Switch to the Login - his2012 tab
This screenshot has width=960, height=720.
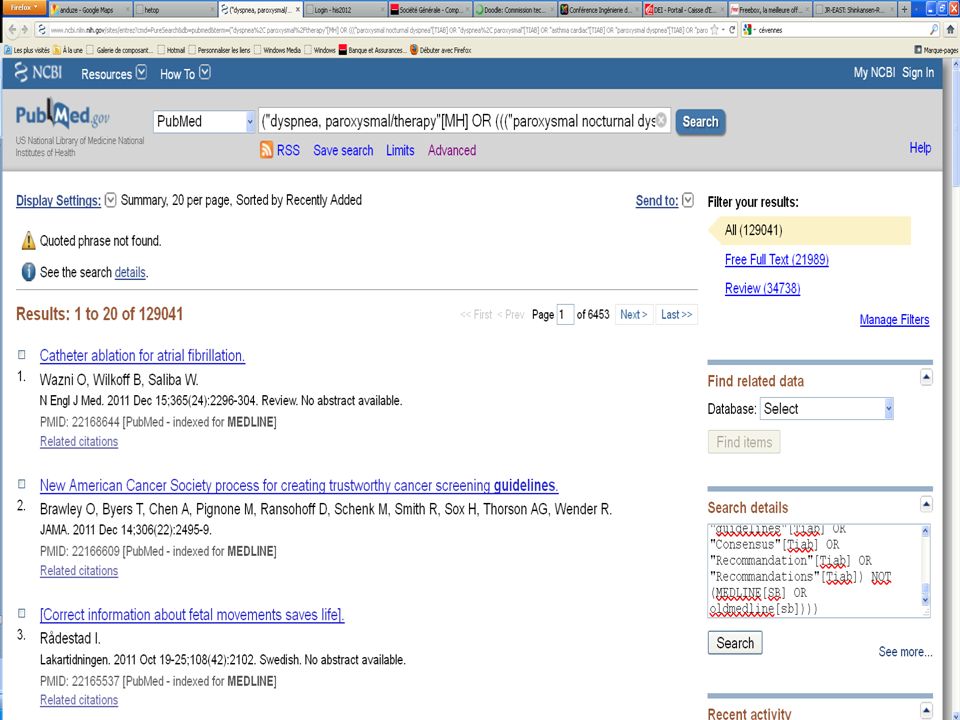pyautogui.click(x=346, y=10)
